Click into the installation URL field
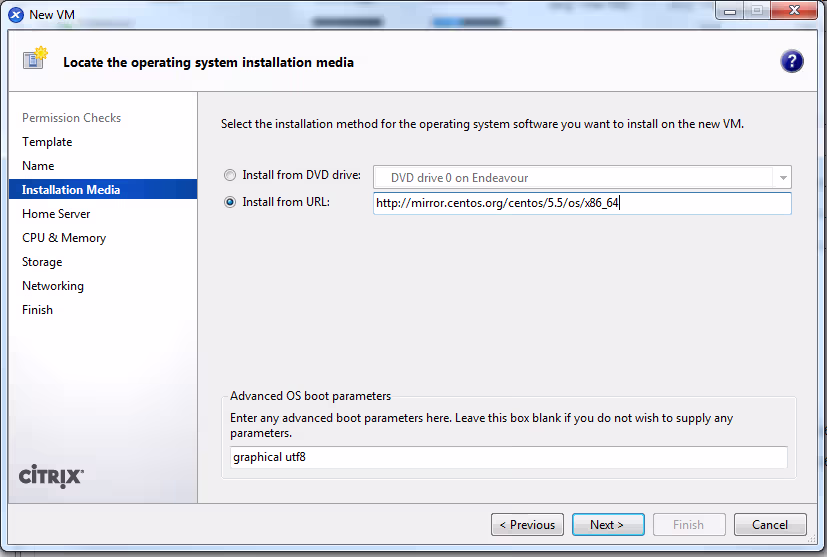The image size is (827, 557). pos(581,204)
